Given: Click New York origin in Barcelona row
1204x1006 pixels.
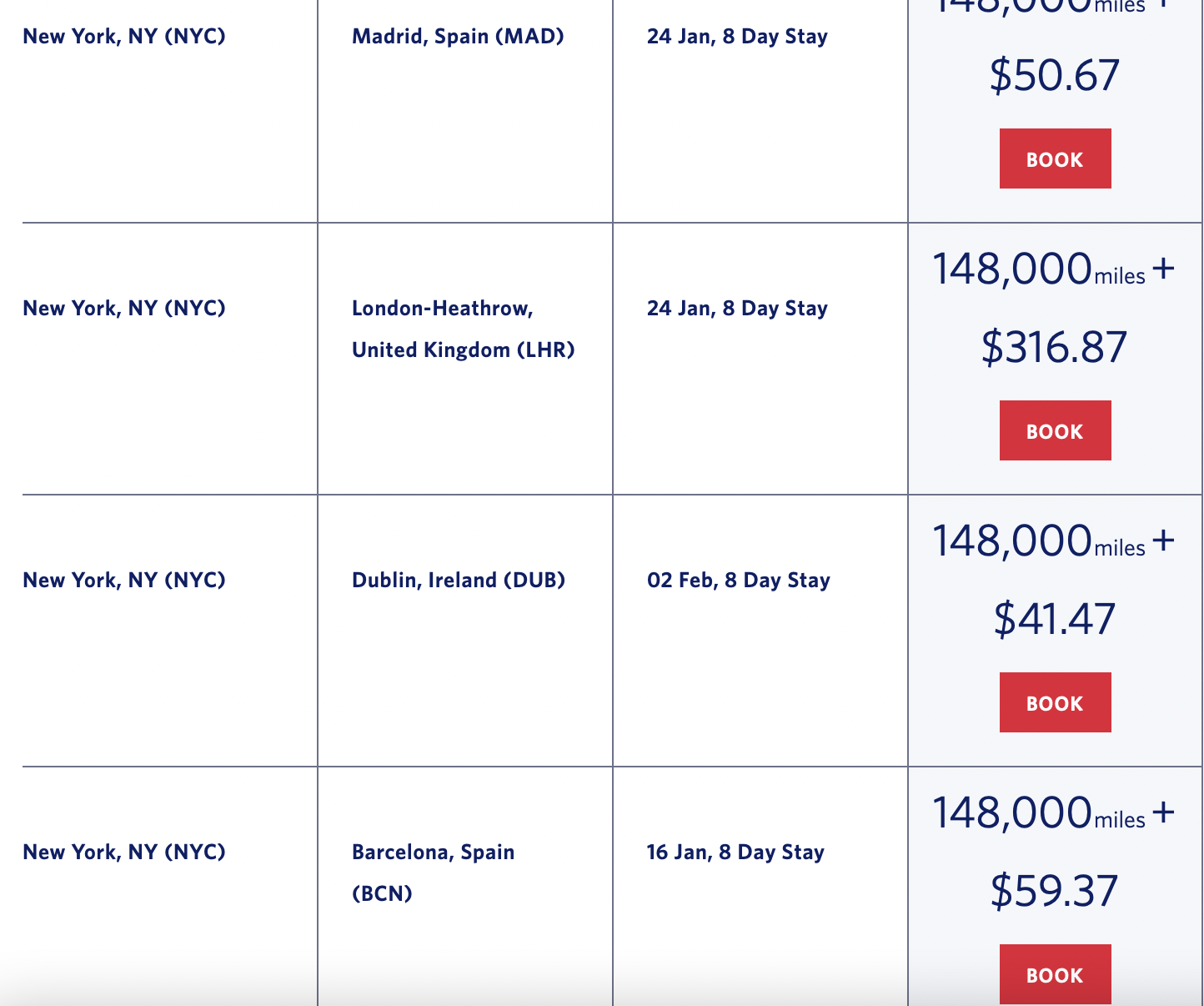Looking at the screenshot, I should point(124,853).
